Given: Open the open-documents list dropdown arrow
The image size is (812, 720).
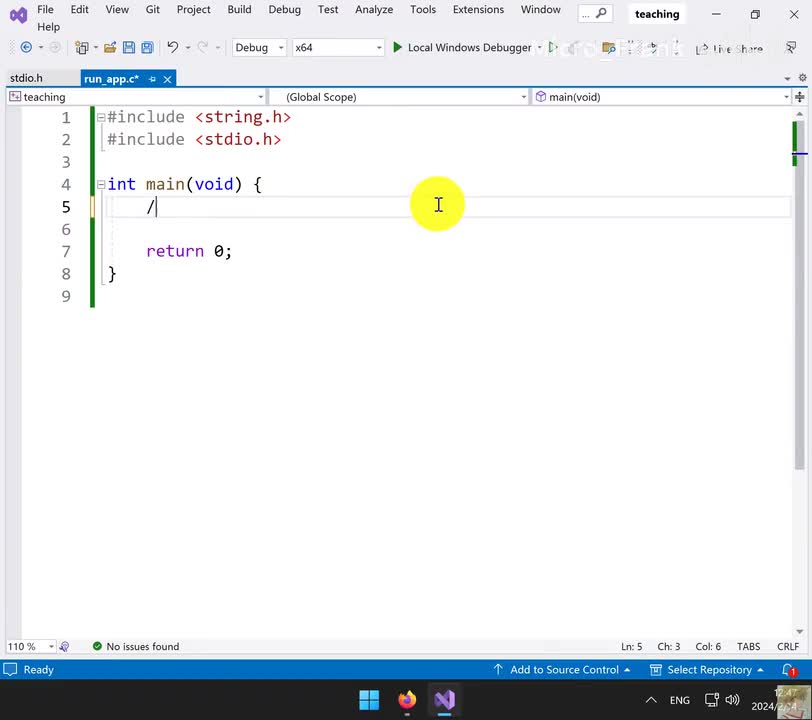Looking at the screenshot, I should point(787,79).
